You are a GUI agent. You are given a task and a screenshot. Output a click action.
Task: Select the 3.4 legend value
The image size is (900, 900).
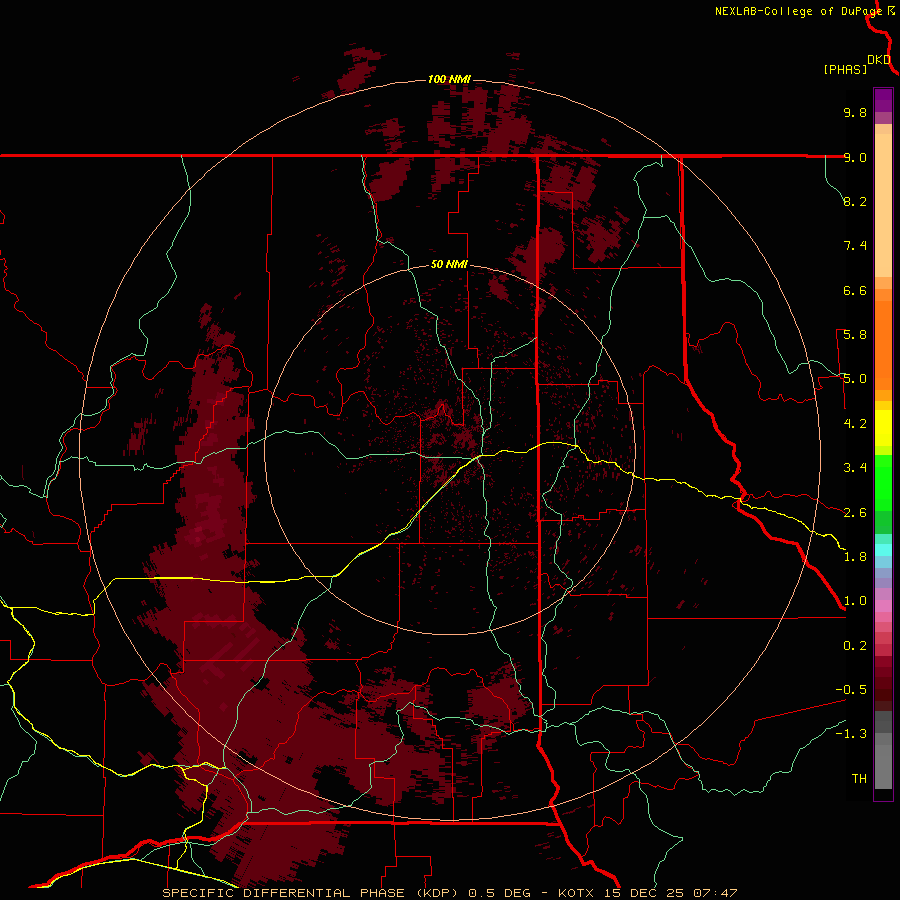(x=855, y=468)
